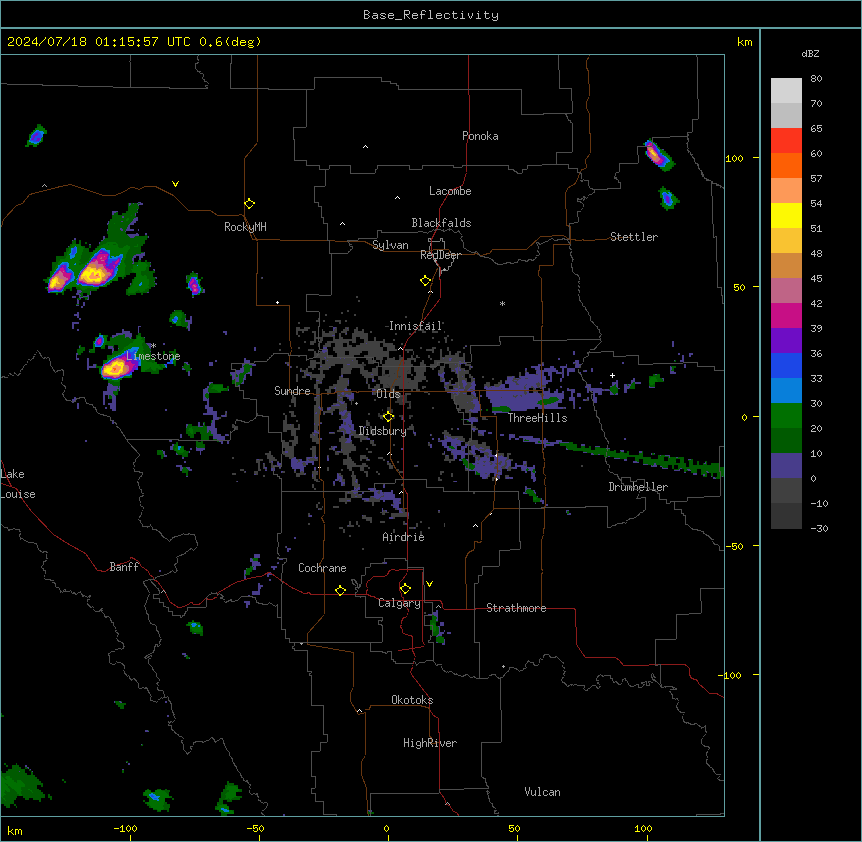Image resolution: width=862 pixels, height=842 pixels.
Task: Click the white caret marker west of Ponoka
Action: pos(366,147)
